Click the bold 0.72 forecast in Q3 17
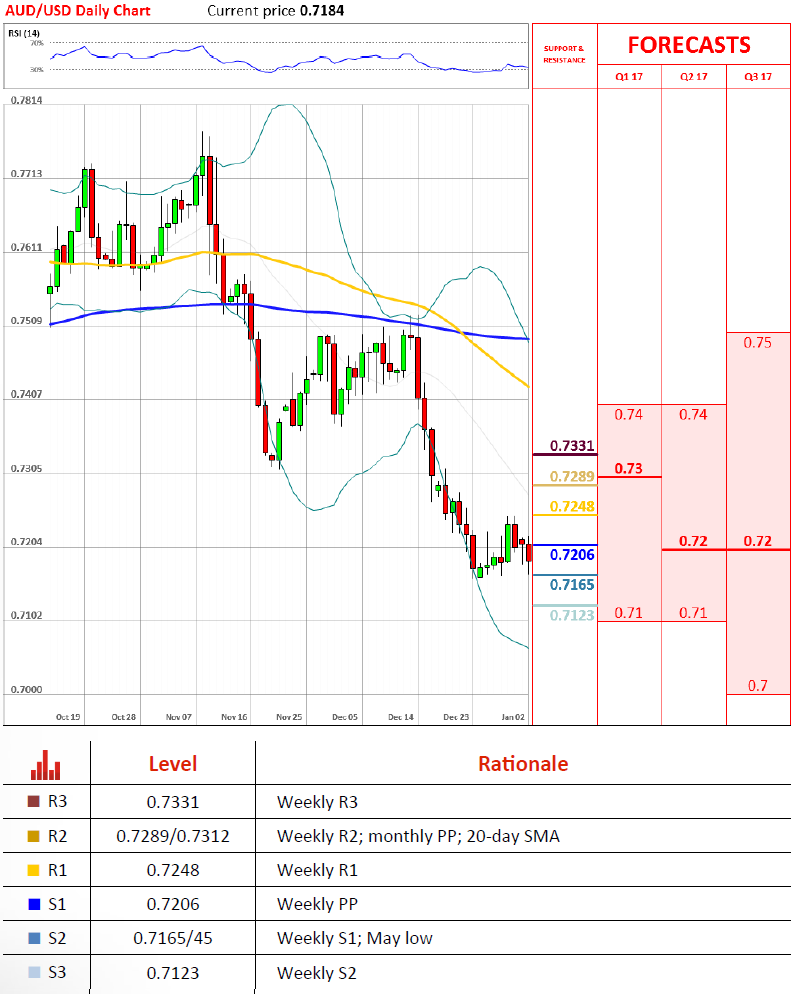797x994 pixels. [758, 541]
